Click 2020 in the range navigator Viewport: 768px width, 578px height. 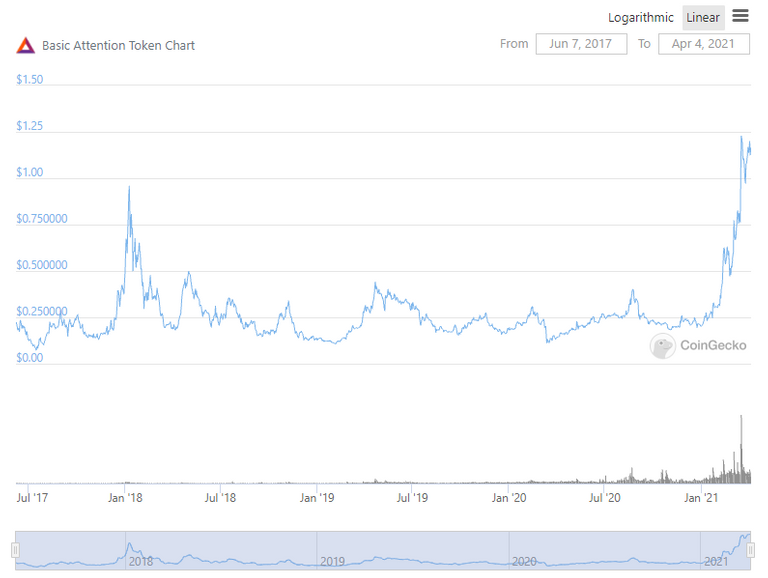point(524,561)
